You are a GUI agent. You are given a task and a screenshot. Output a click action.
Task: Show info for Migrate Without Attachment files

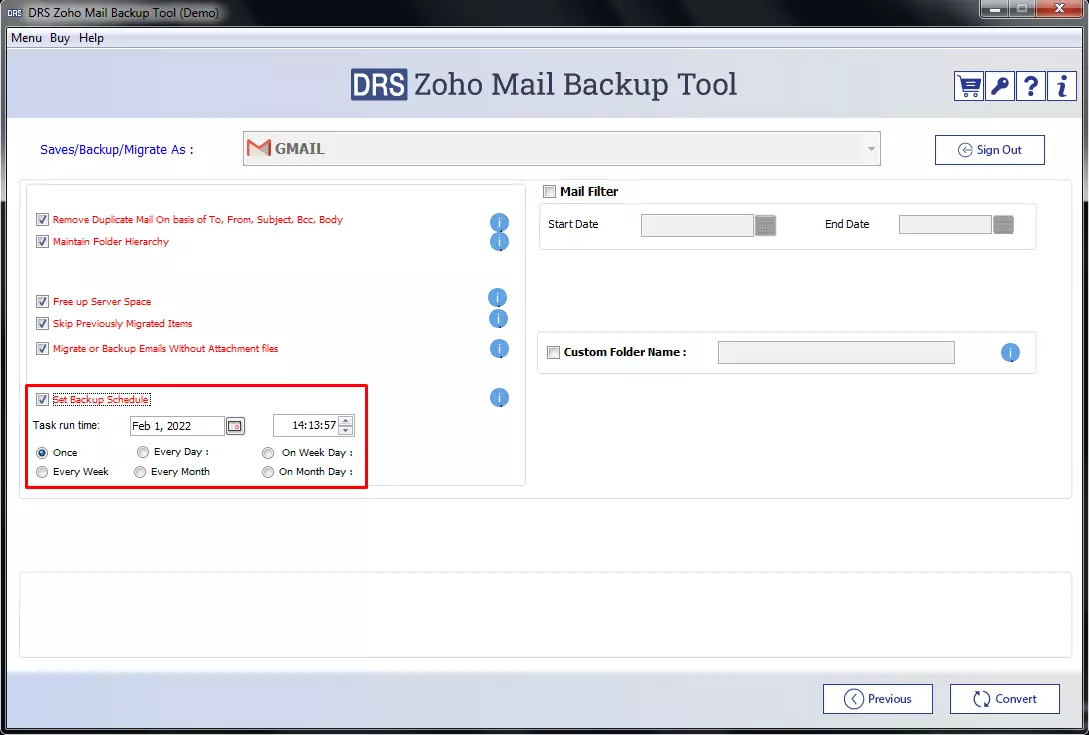click(x=499, y=349)
